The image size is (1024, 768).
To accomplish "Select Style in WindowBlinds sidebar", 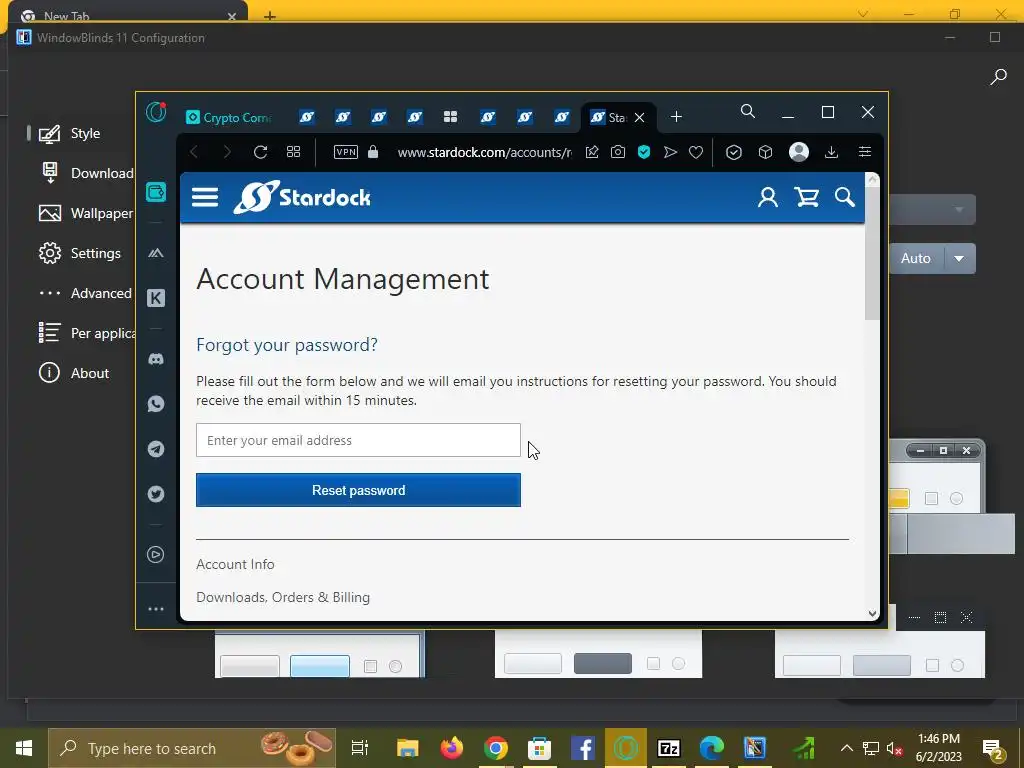I will 70,133.
